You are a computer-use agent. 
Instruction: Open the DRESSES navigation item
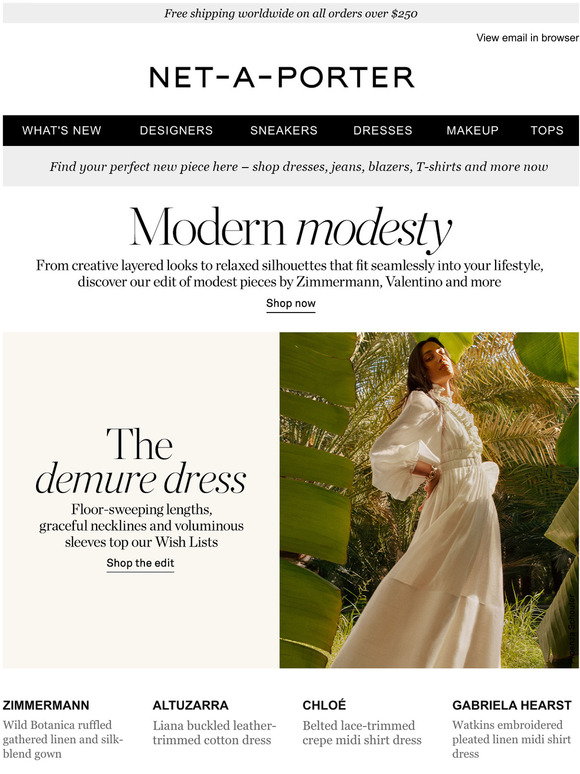[383, 130]
